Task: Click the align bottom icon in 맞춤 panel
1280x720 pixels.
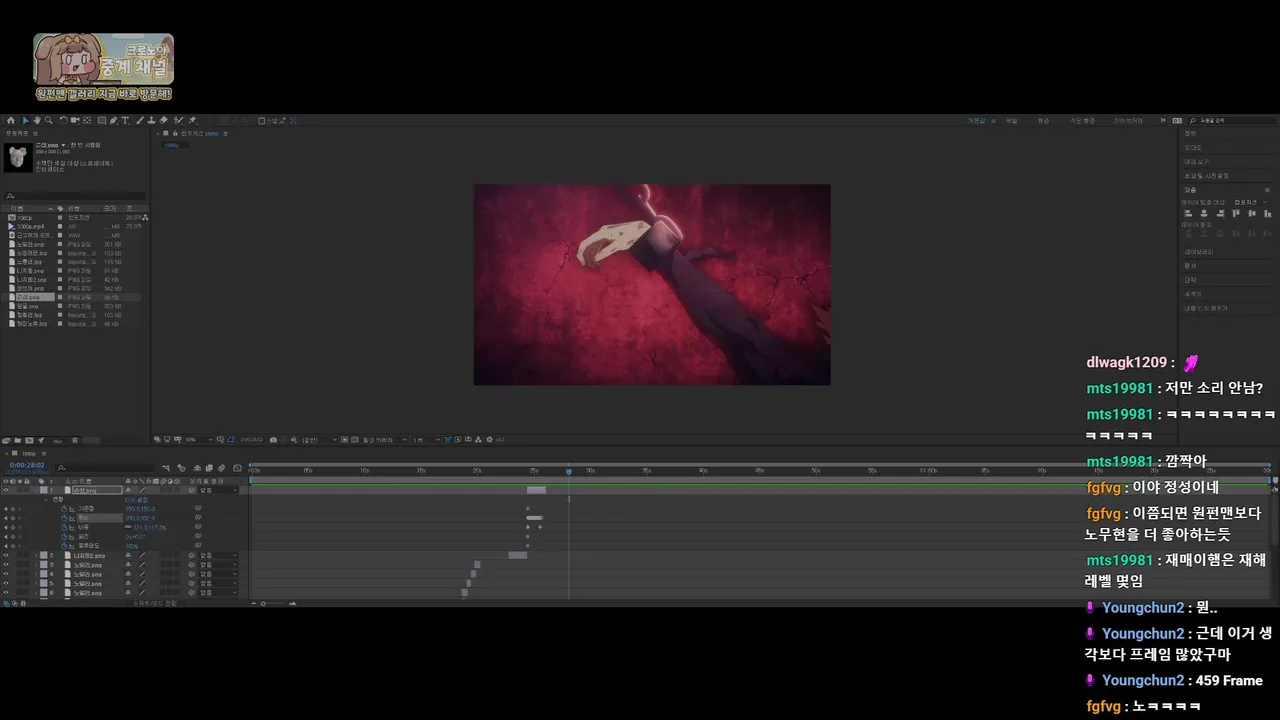Action: [1268, 213]
